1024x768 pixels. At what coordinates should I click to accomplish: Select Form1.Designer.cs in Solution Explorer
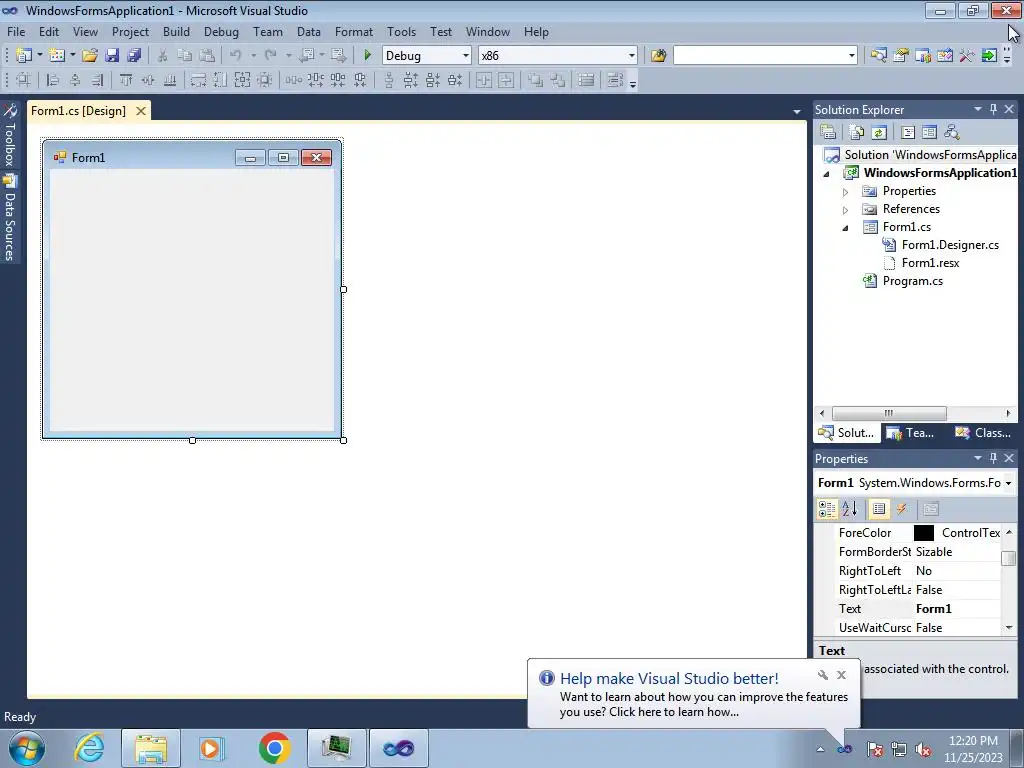(950, 245)
